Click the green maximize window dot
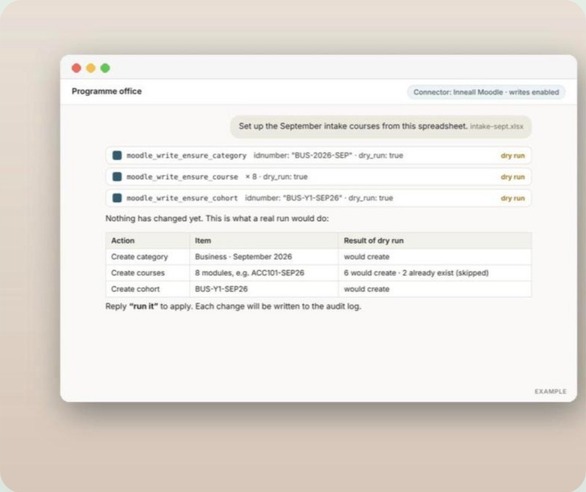The width and height of the screenshot is (586, 492). tap(105, 68)
